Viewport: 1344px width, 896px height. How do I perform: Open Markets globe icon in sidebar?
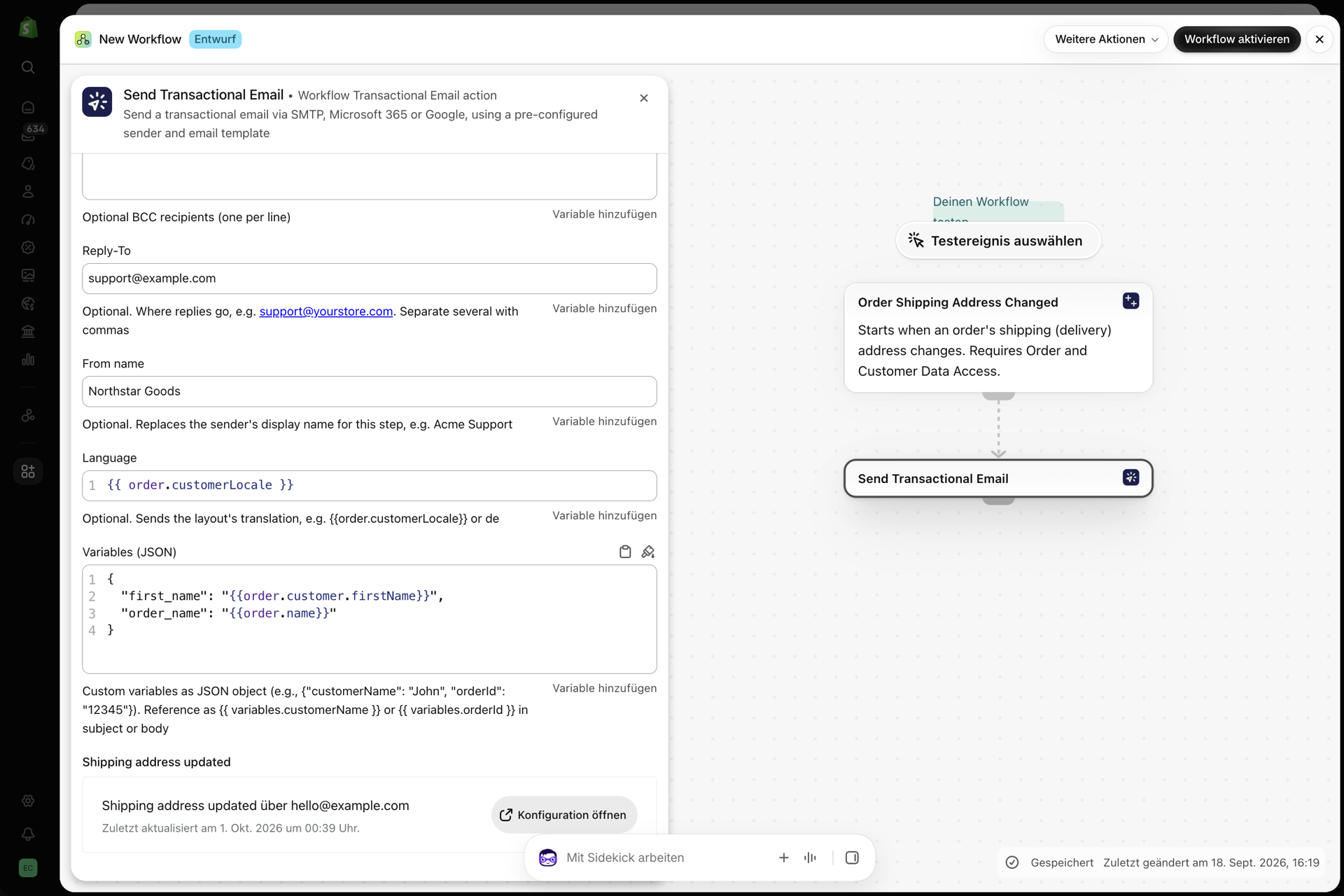tap(28, 303)
